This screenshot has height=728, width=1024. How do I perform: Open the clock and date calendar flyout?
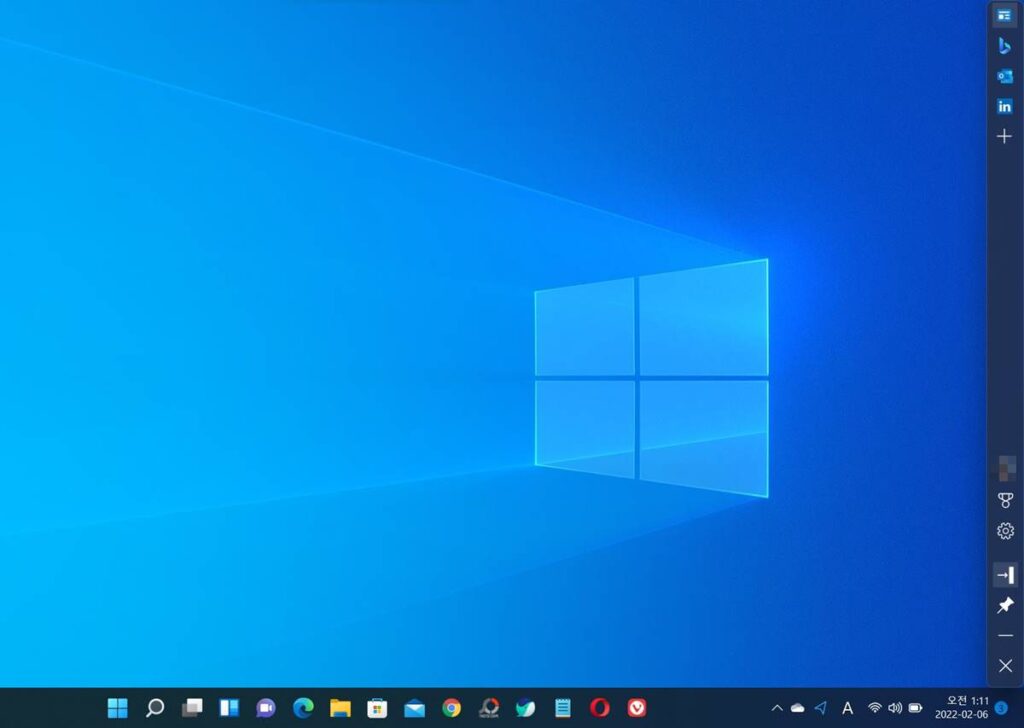pos(961,708)
